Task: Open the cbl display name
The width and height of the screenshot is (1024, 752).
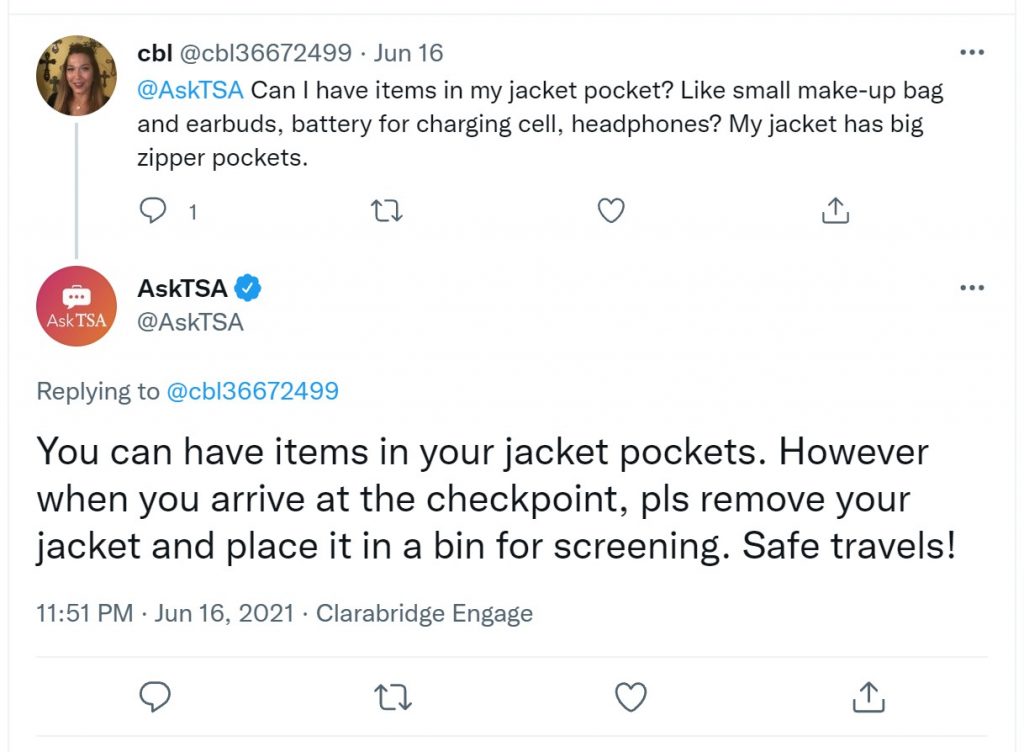Action: [155, 53]
